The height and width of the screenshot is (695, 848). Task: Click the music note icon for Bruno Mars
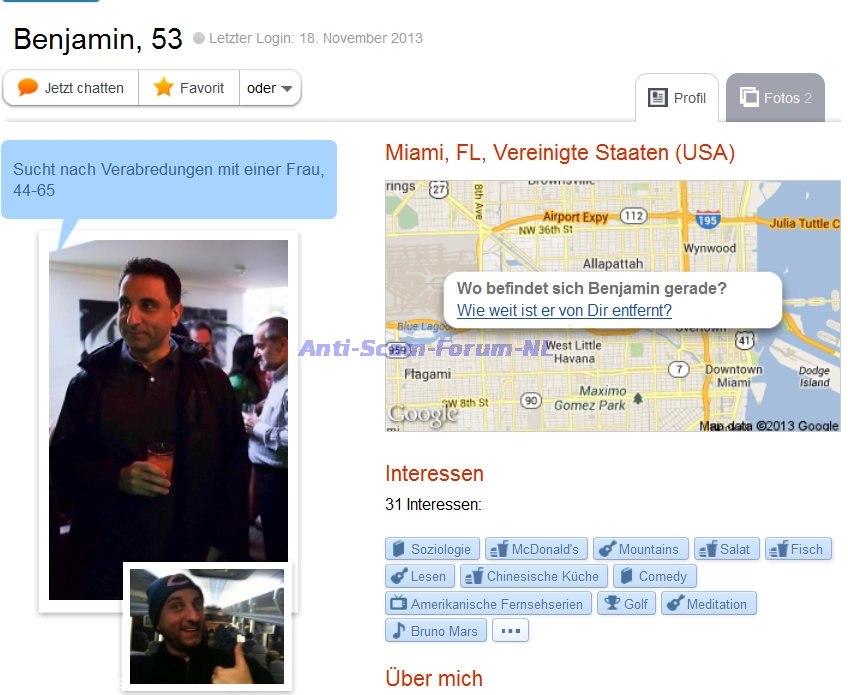pos(399,631)
